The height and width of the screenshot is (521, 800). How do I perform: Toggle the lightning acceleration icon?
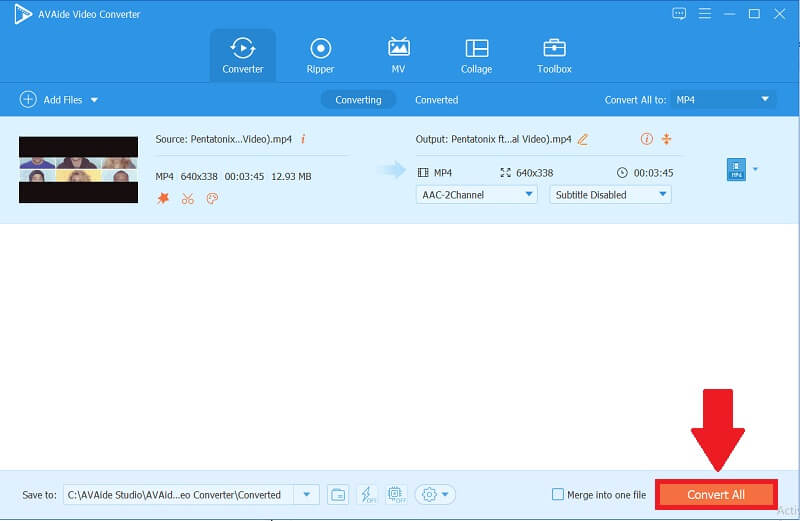point(367,494)
